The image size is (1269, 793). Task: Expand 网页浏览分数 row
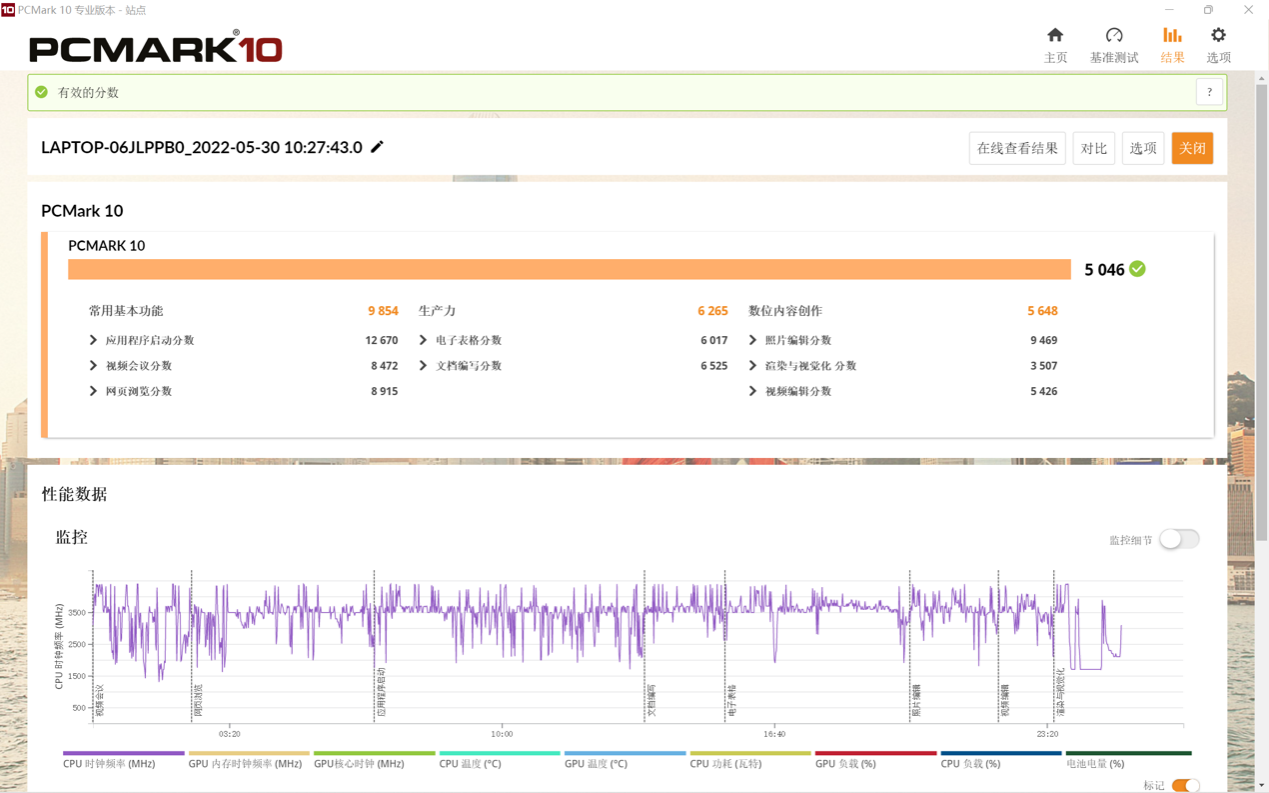(93, 391)
